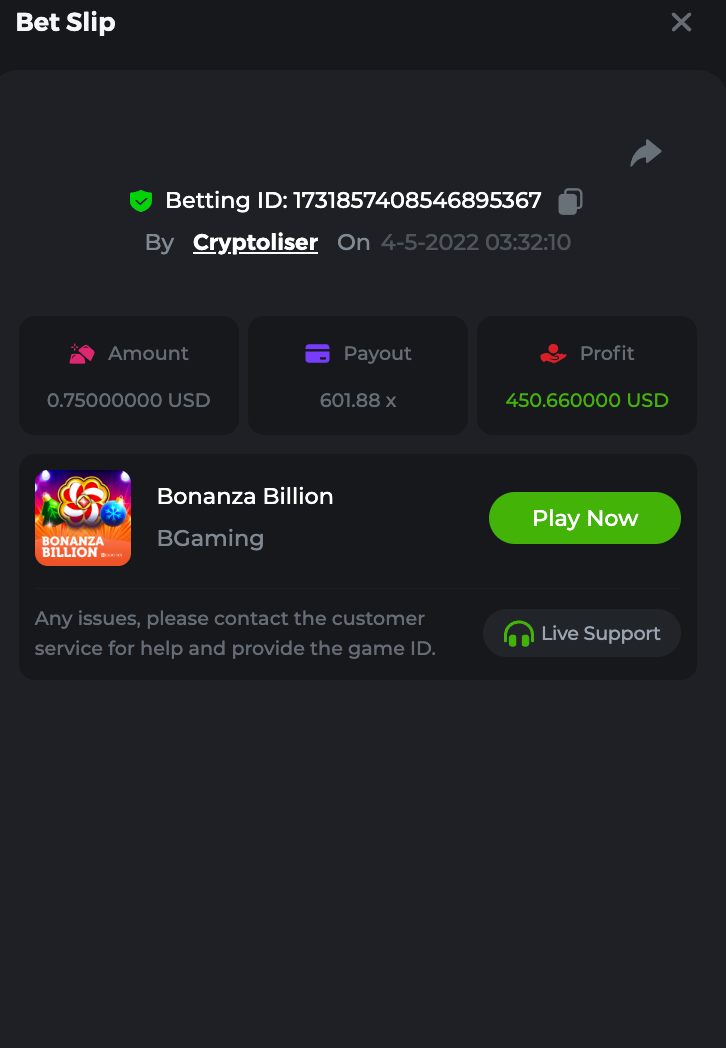The height and width of the screenshot is (1048, 726).
Task: Click the Bet Slip header title
Action: (x=66, y=22)
